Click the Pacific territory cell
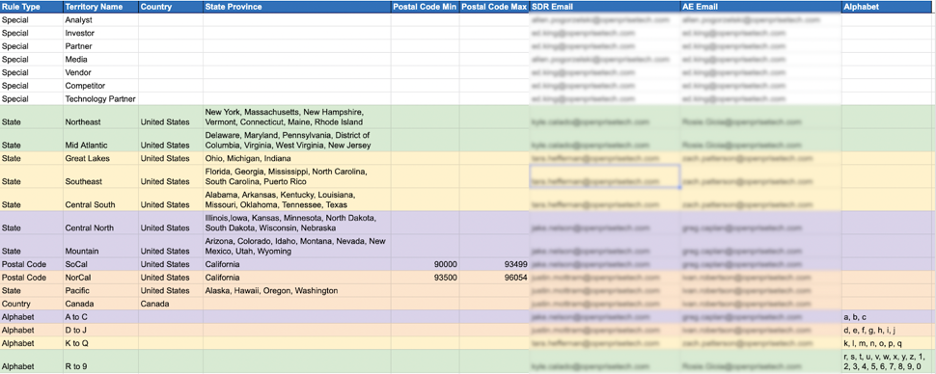The width and height of the screenshot is (936, 374). click(100, 290)
